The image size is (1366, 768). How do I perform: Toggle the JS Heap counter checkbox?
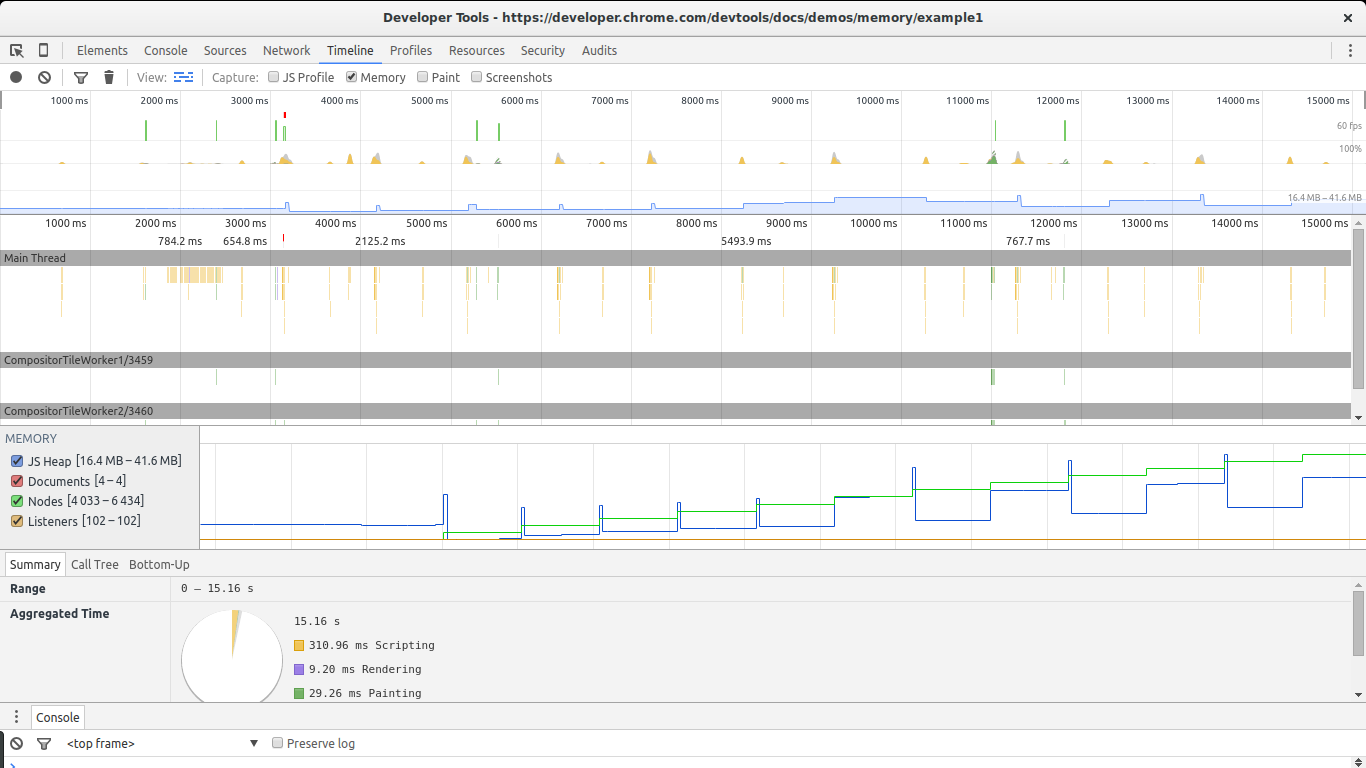pos(17,461)
